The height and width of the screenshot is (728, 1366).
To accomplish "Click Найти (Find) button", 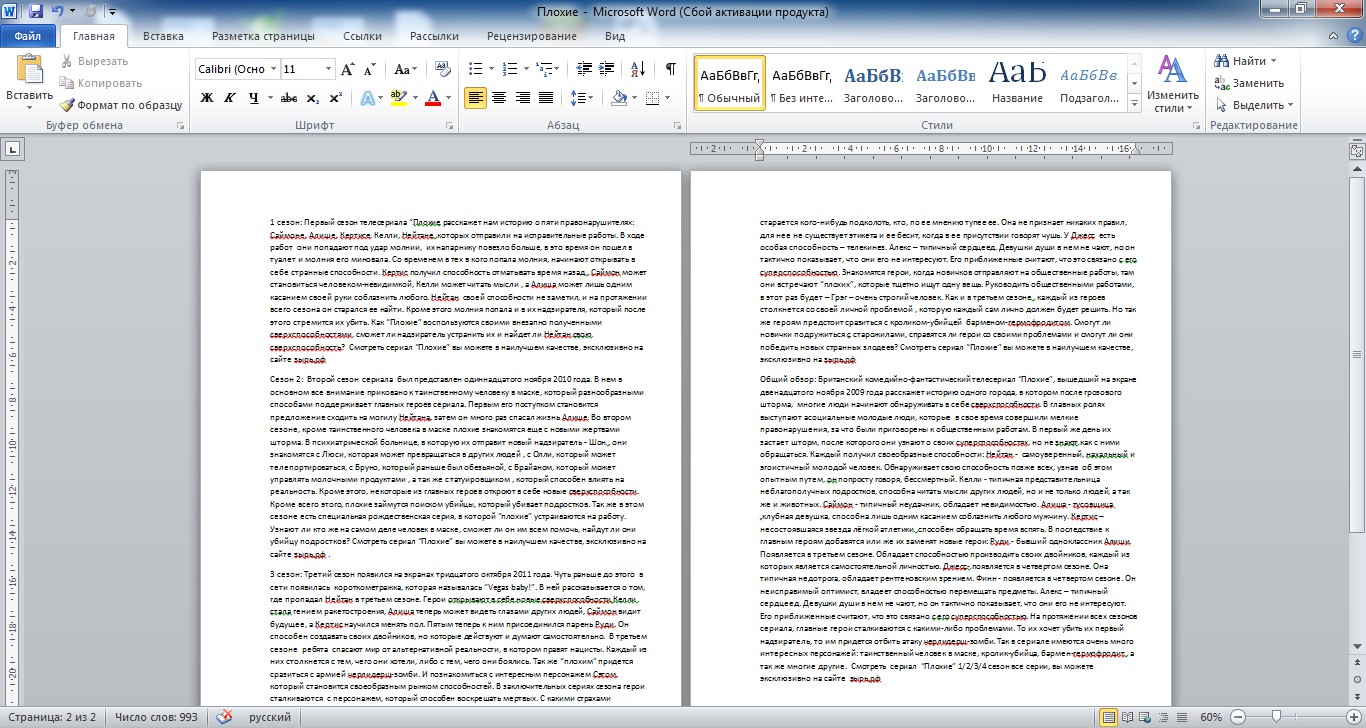I will tap(1244, 61).
